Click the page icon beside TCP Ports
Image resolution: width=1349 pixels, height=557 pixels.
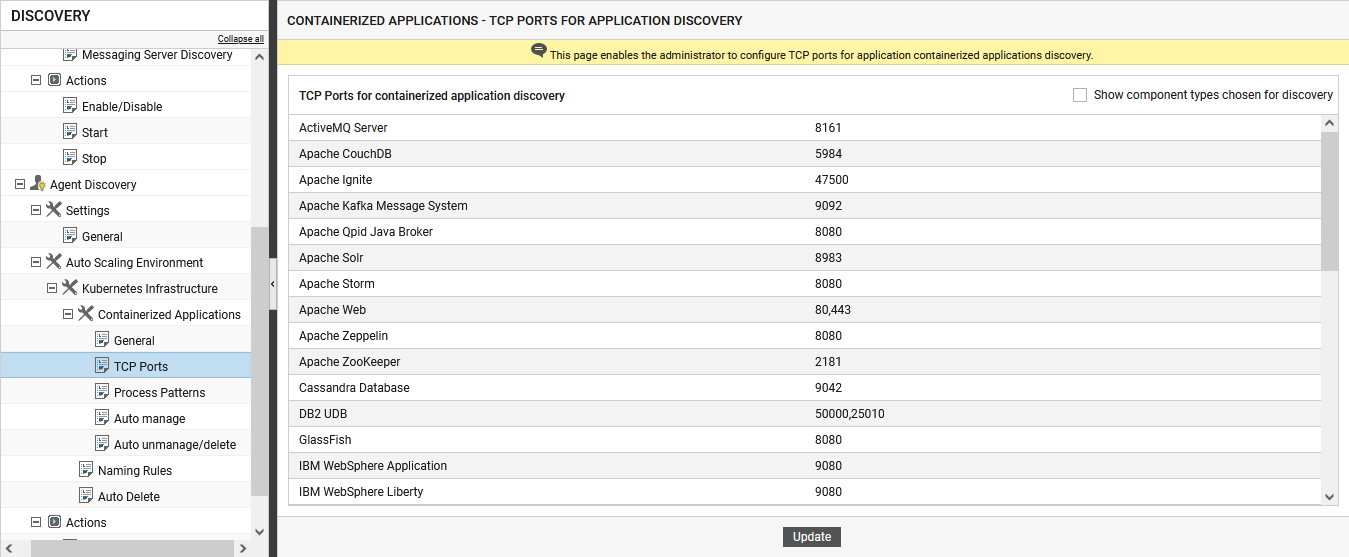102,366
